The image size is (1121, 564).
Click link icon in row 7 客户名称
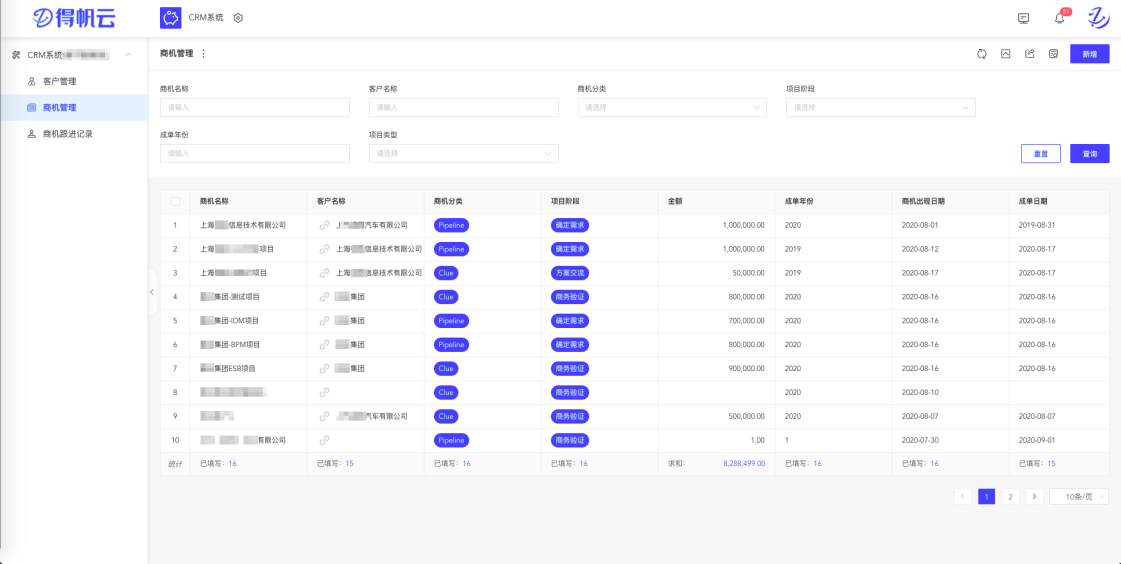(325, 369)
